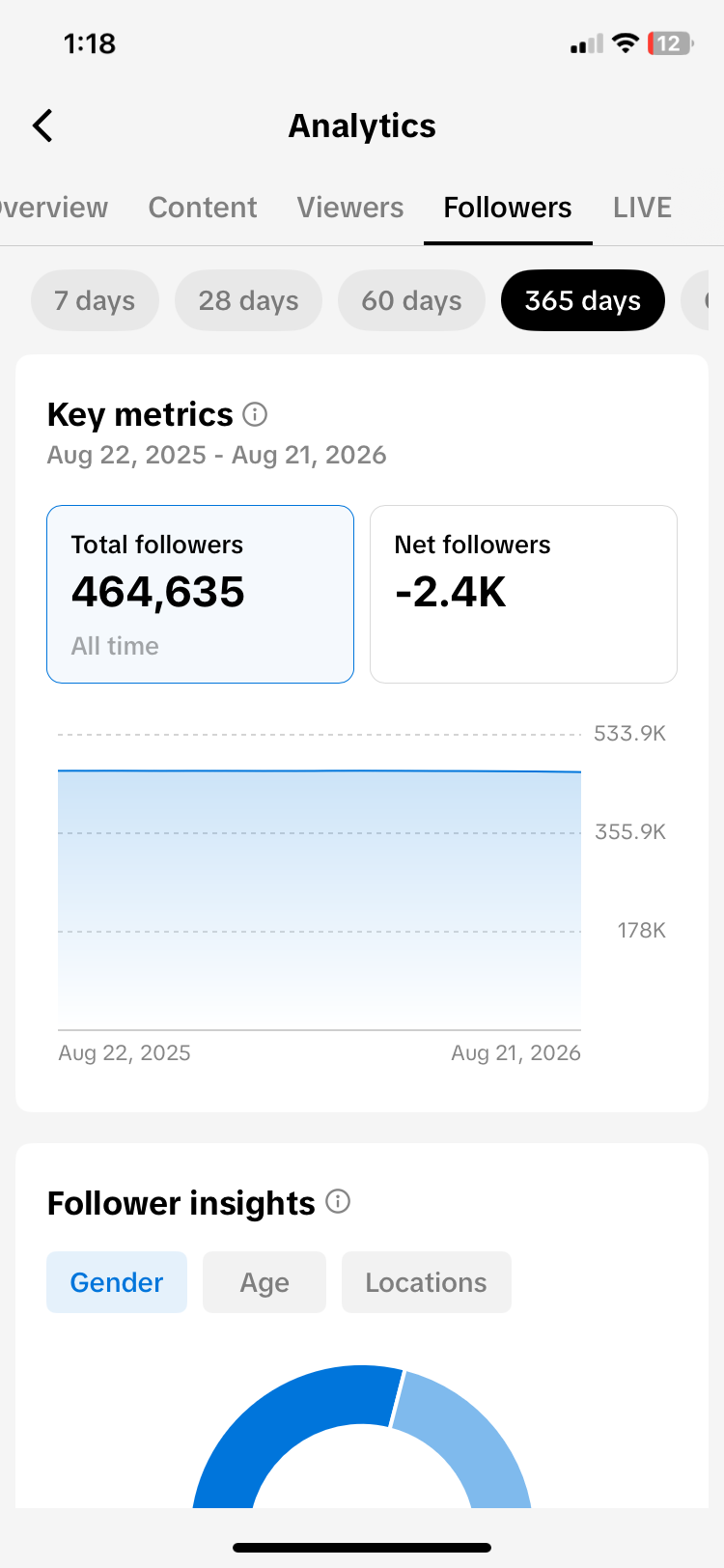Screen dimensions: 724x1568
Task: Tap the back arrow icon
Action: click(42, 126)
